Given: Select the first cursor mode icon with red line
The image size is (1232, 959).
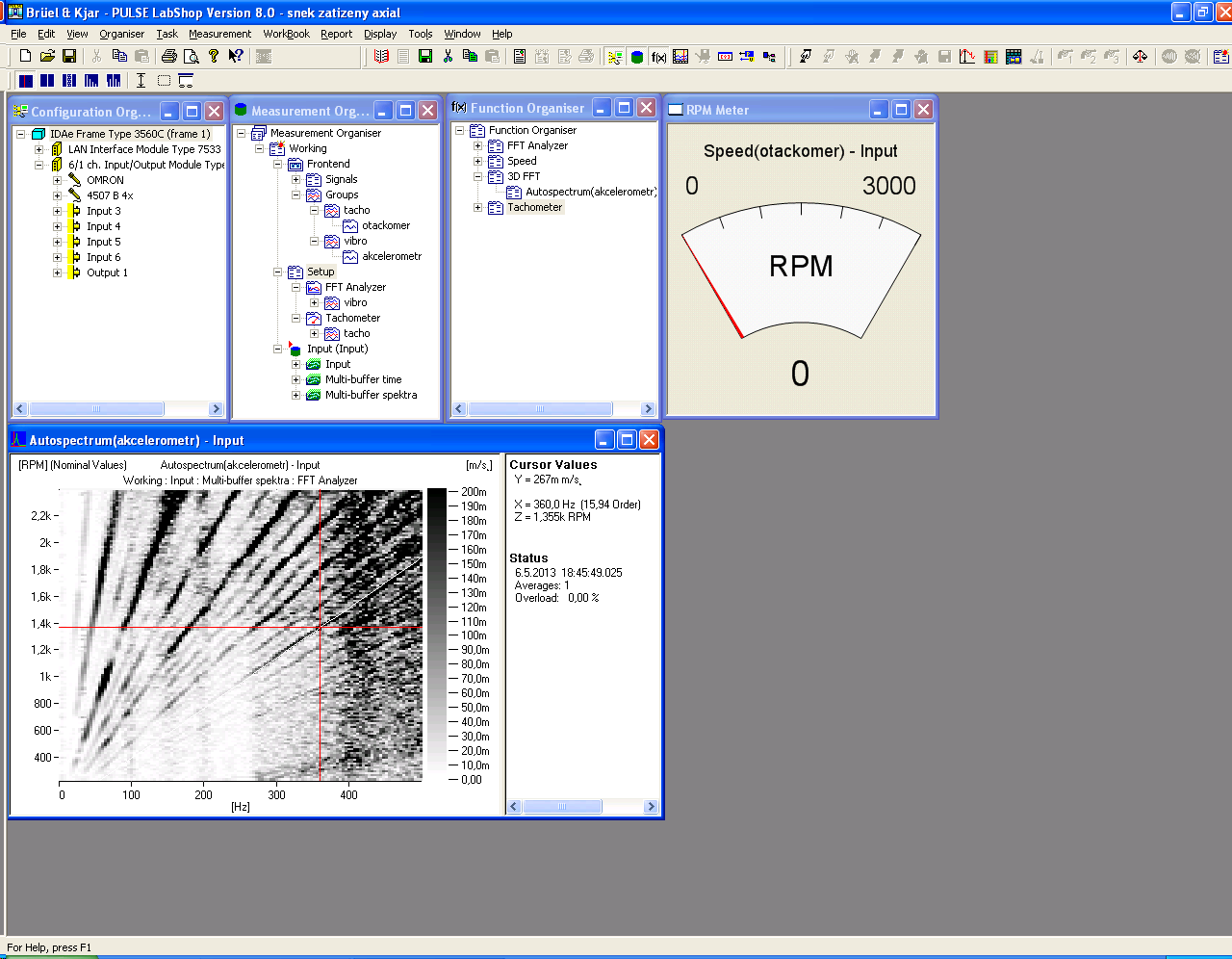Looking at the screenshot, I should [26, 81].
